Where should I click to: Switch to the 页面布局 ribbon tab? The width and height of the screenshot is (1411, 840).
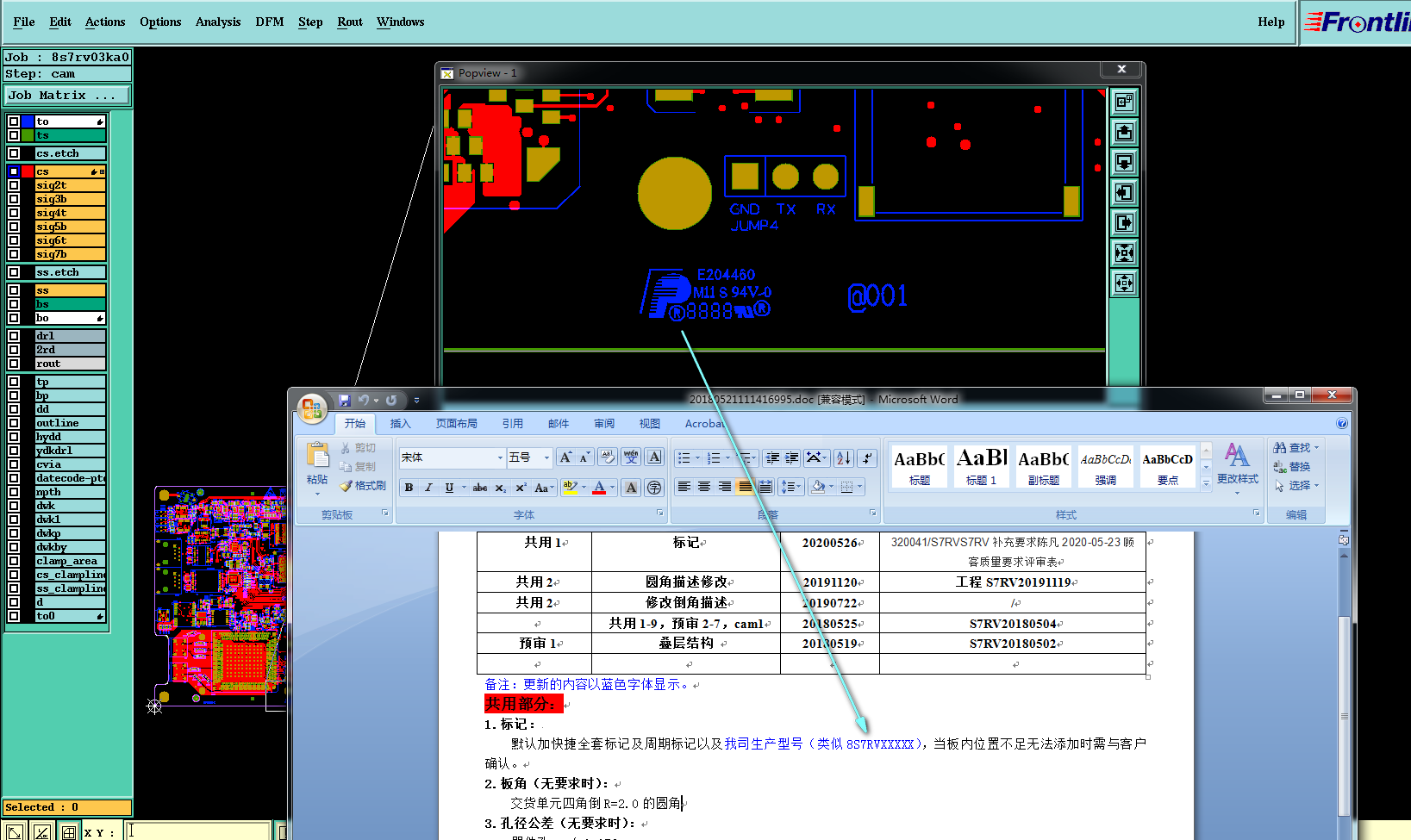[457, 423]
